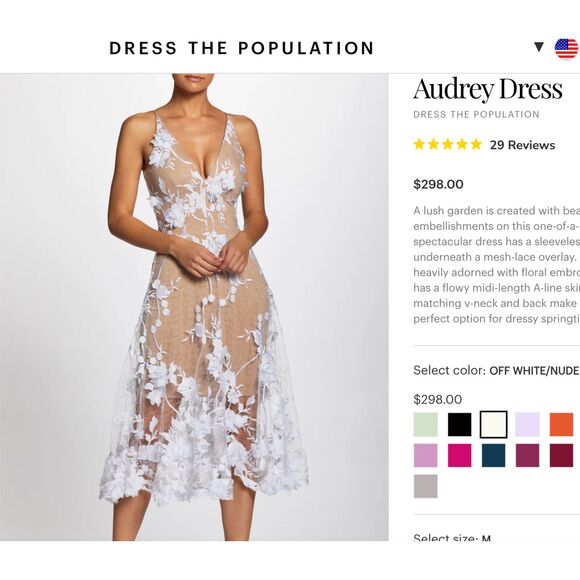Select the off white/nude color swatch
This screenshot has width=580, height=580.
[x=493, y=425]
